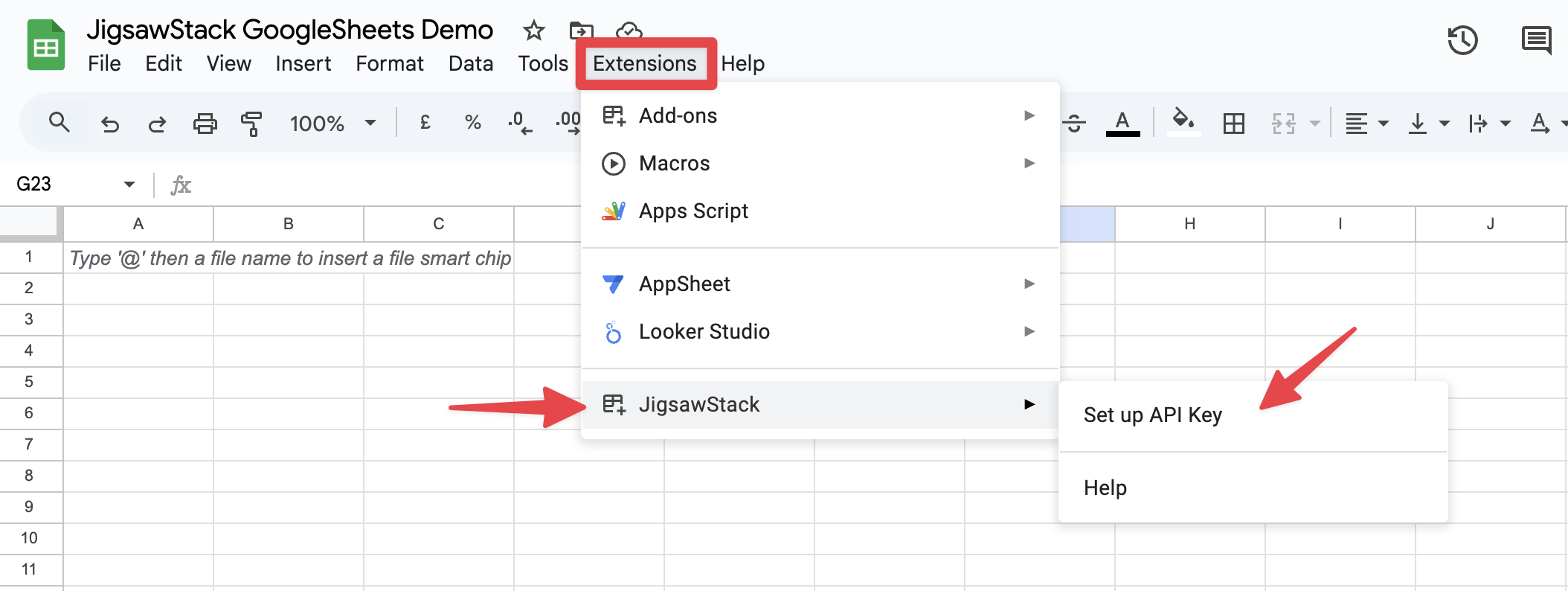Select column I header
The image size is (1568, 591).
1340,224
